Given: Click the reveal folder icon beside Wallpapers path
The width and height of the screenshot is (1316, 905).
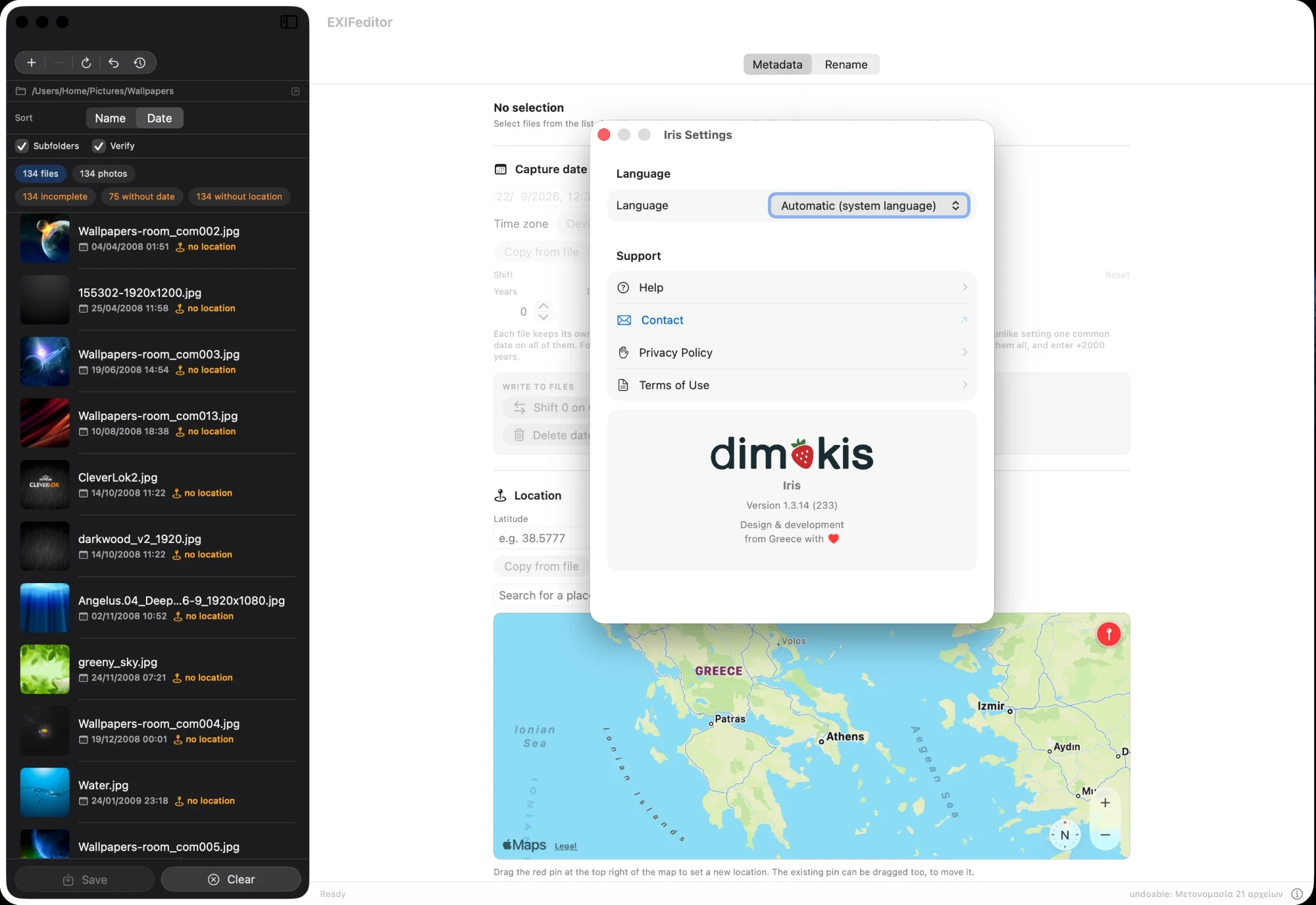Looking at the screenshot, I should 295,91.
